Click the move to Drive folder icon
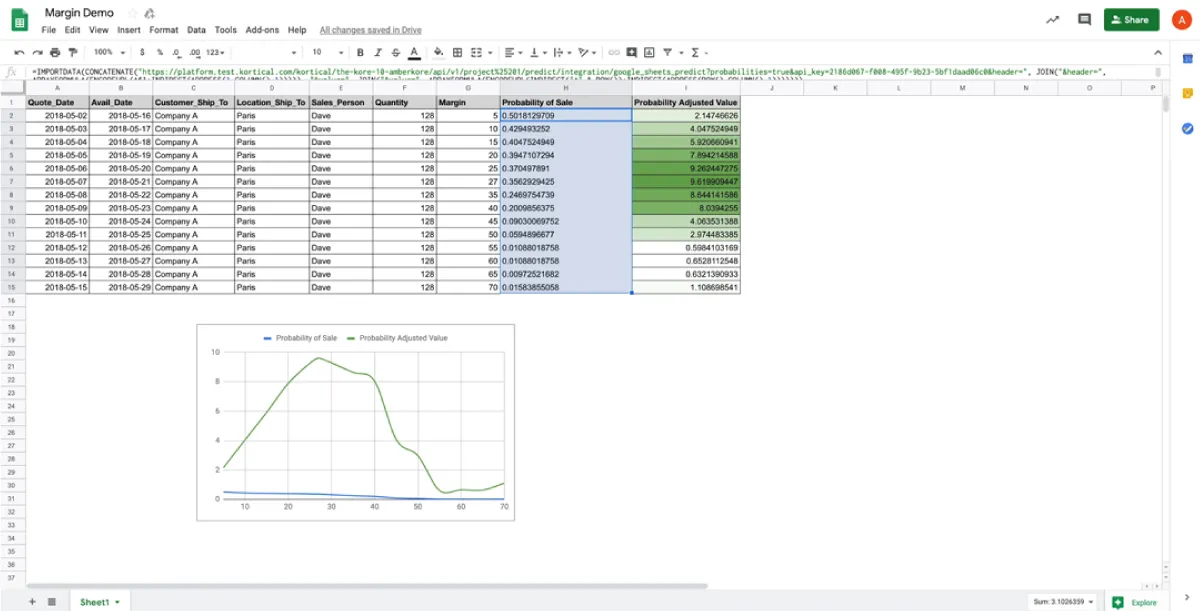The height and width of the screenshot is (611, 1200). (x=149, y=14)
